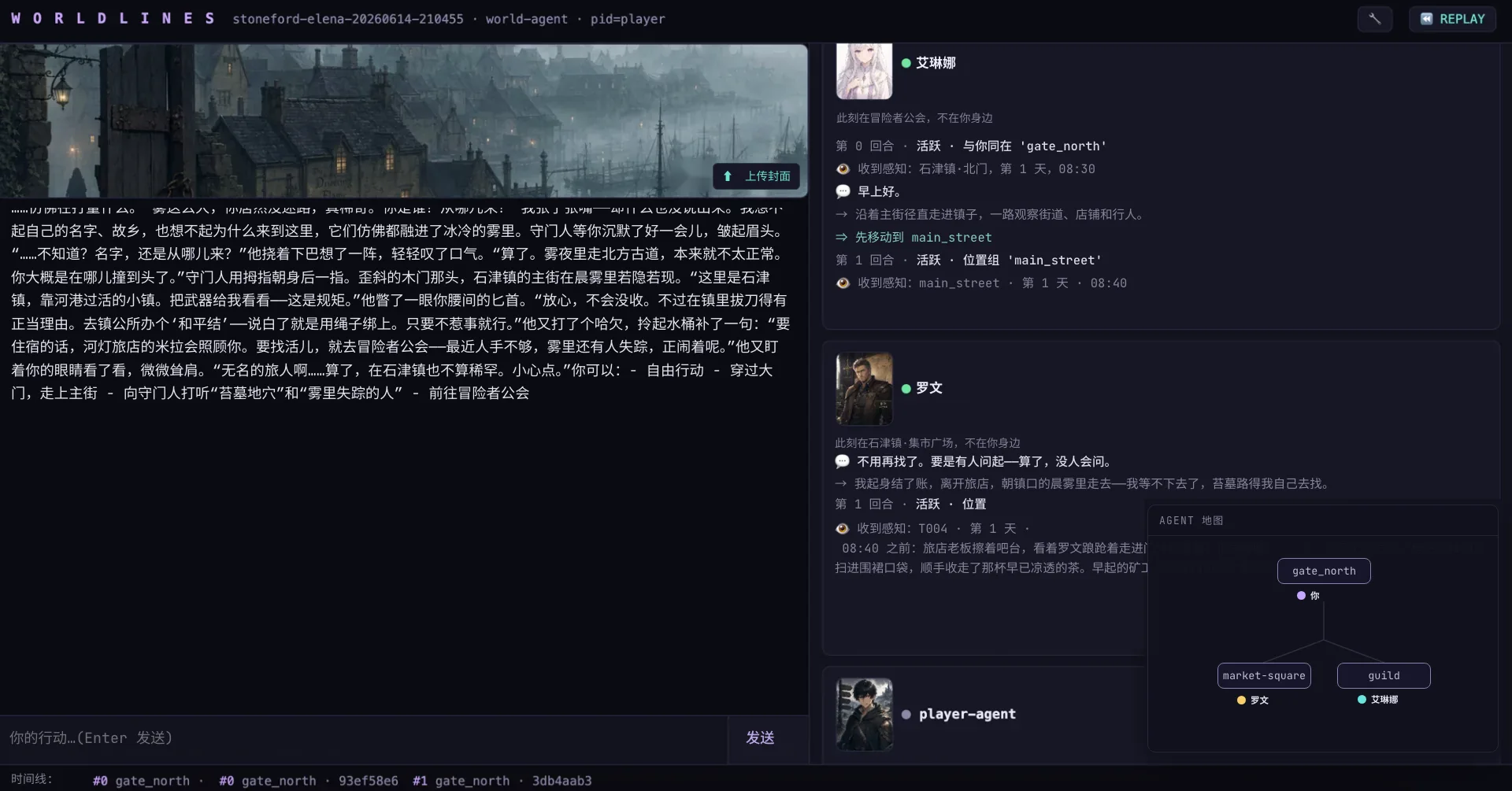
Task: Click the world-agent label in header
Action: point(526,19)
